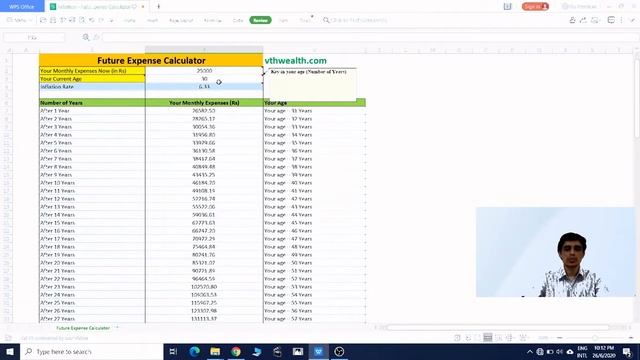Viewport: 640px width, 360px height.
Task: Open the more options vertical dots
Action: pyautogui.click(x=622, y=20)
